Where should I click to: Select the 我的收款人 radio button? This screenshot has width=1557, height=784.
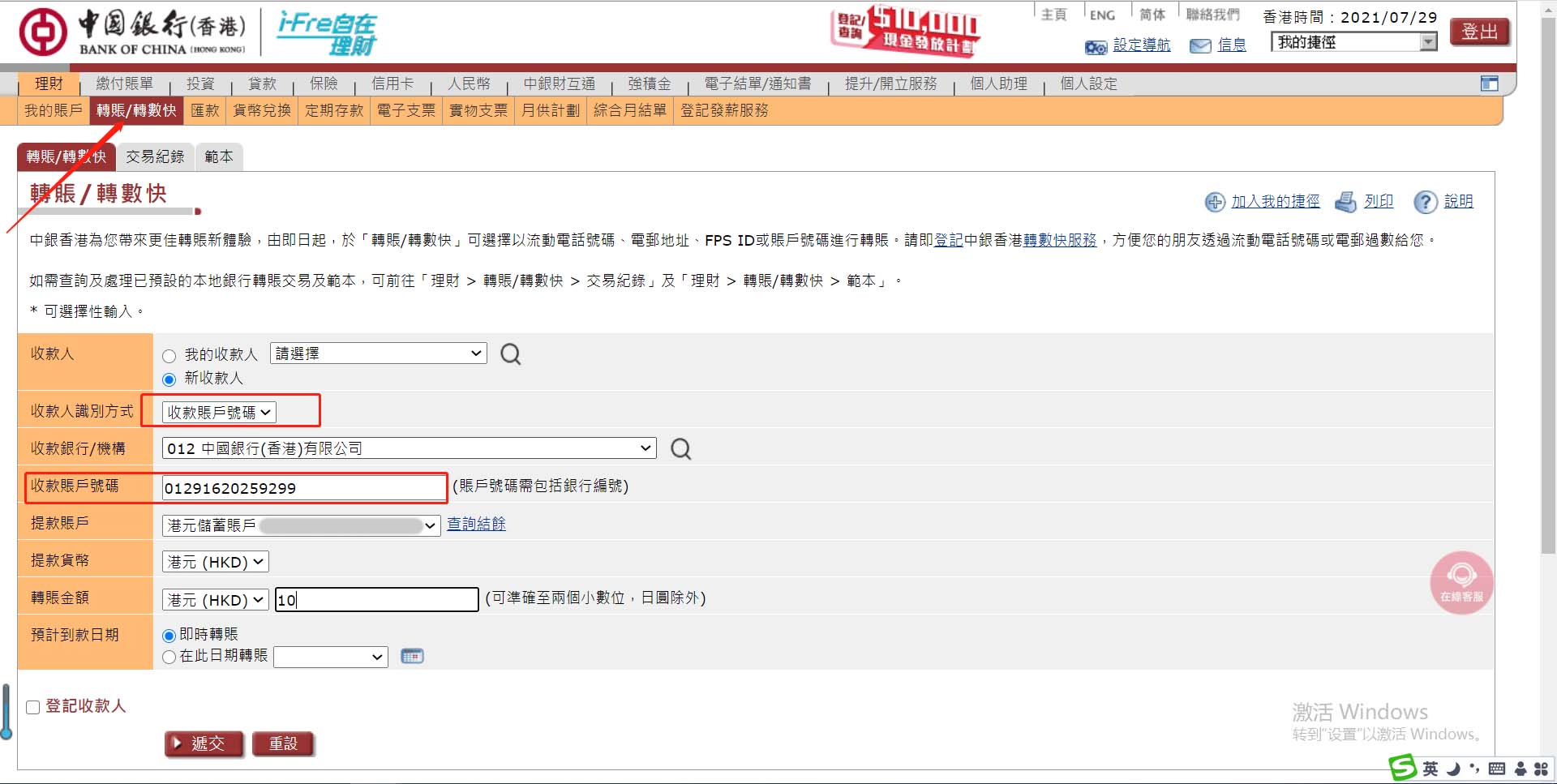pos(169,356)
